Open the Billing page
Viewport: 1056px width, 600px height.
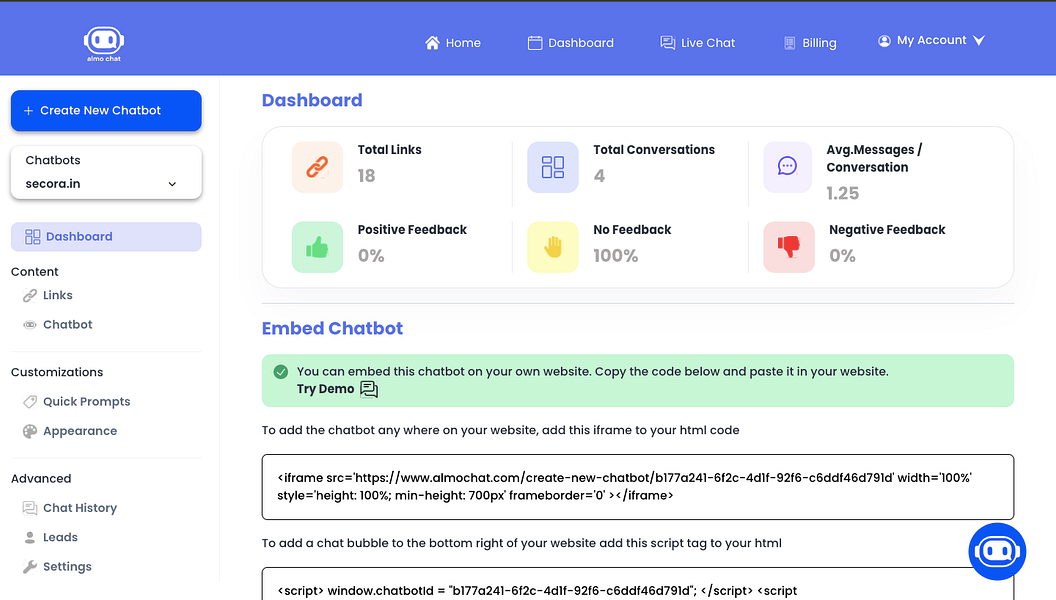point(810,42)
